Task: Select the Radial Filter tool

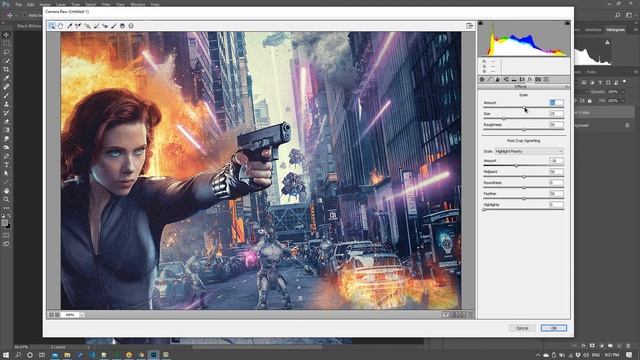Action: tap(131, 26)
